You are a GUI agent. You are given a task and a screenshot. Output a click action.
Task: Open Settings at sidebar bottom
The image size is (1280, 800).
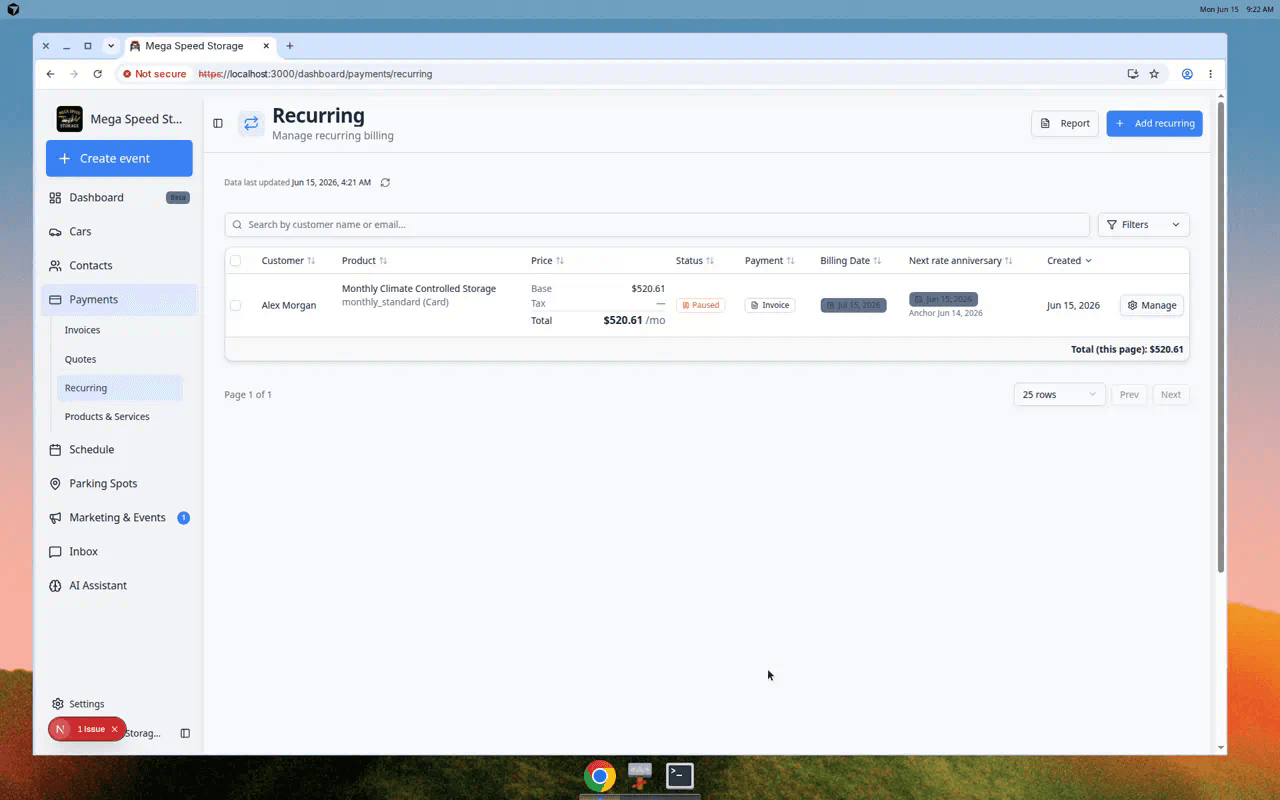pyautogui.click(x=78, y=704)
